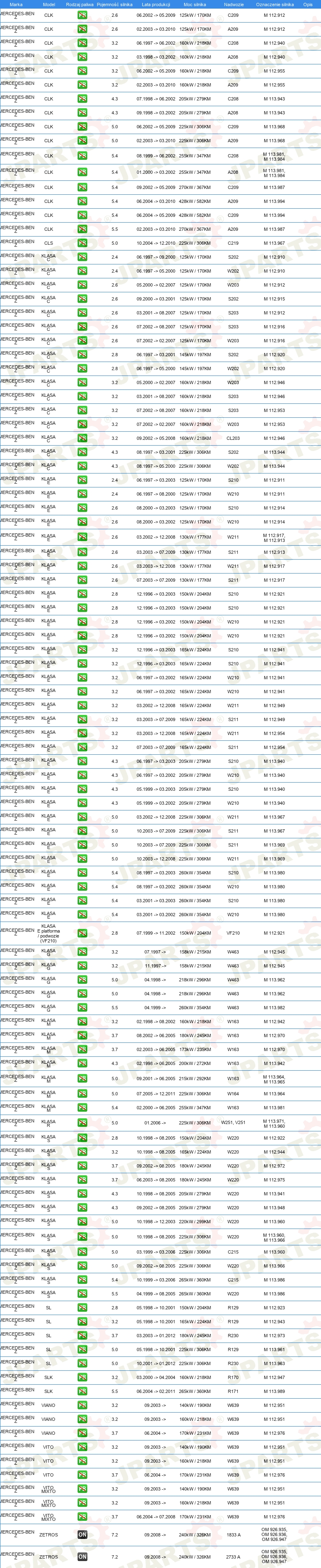Select engine codes 'M 113.964, M 113.965'
Viewport: 321px width, 1568px height.
(274, 1079)
